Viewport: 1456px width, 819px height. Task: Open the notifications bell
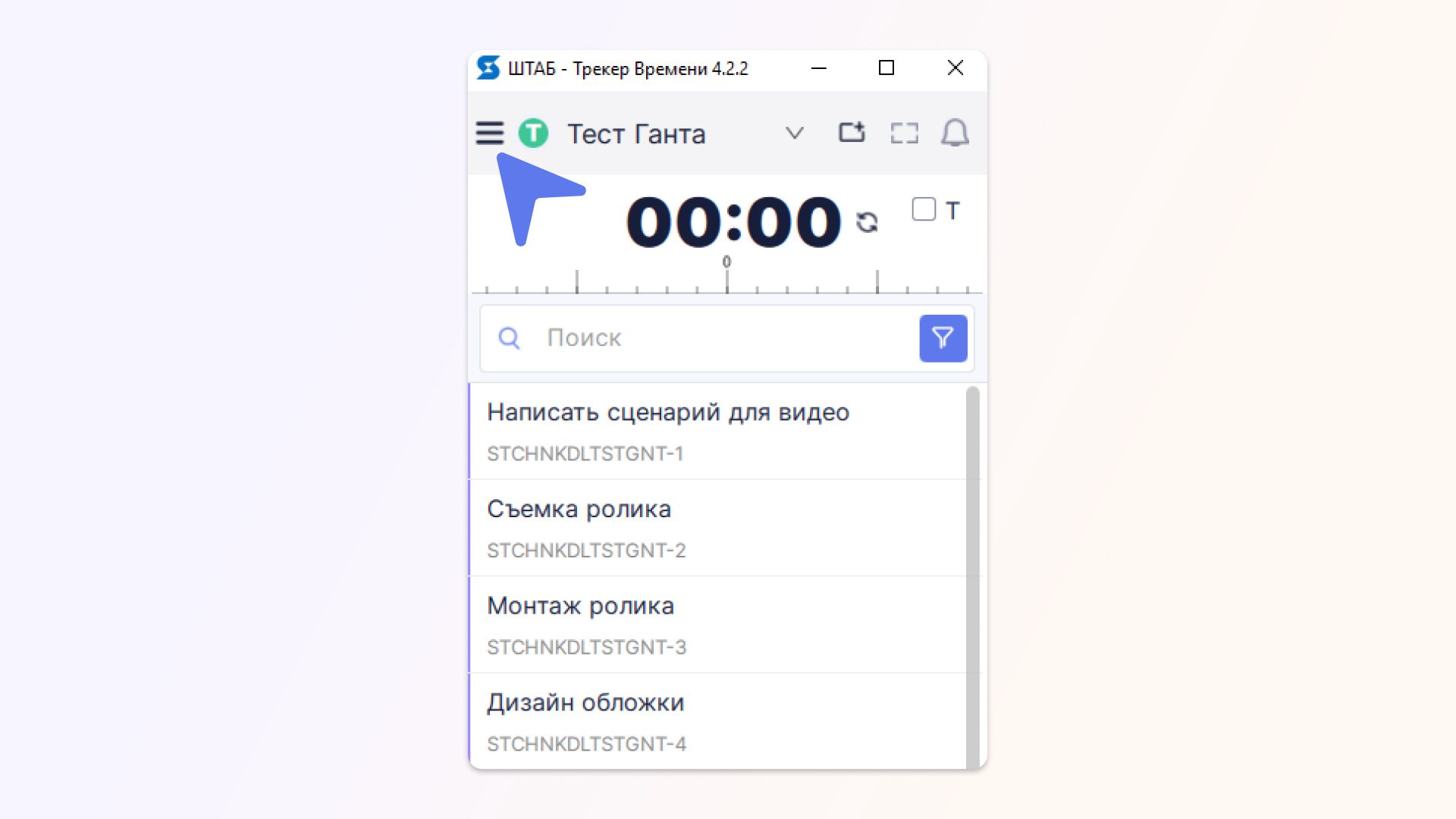955,133
